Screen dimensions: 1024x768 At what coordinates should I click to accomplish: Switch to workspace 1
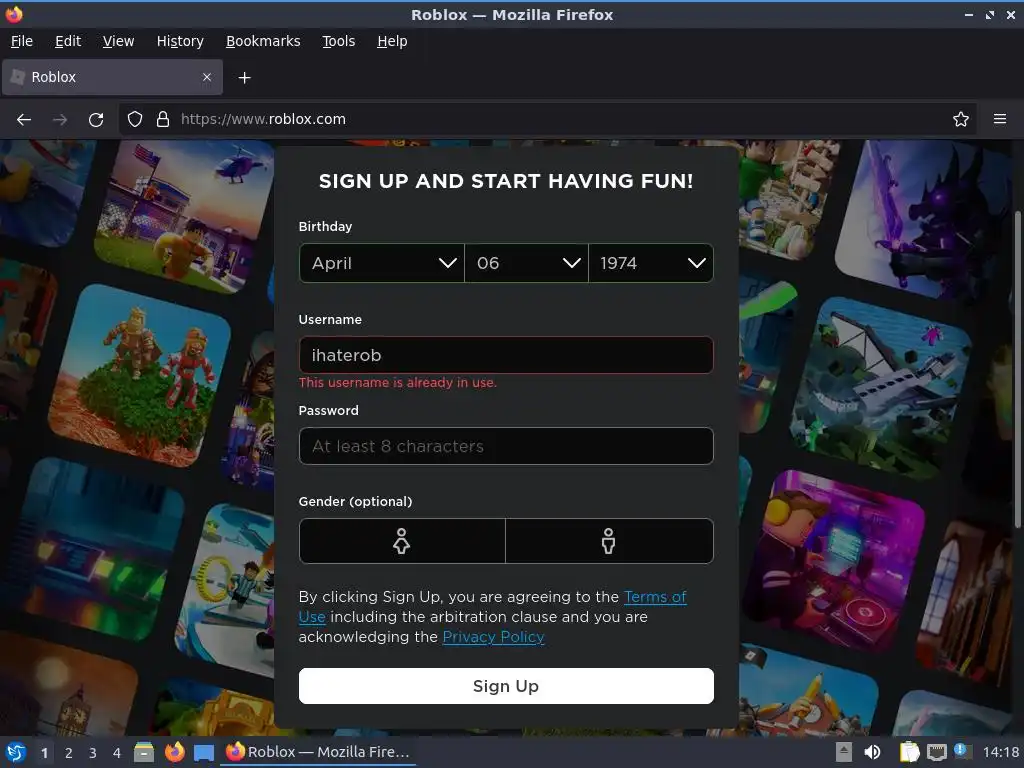tap(44, 753)
